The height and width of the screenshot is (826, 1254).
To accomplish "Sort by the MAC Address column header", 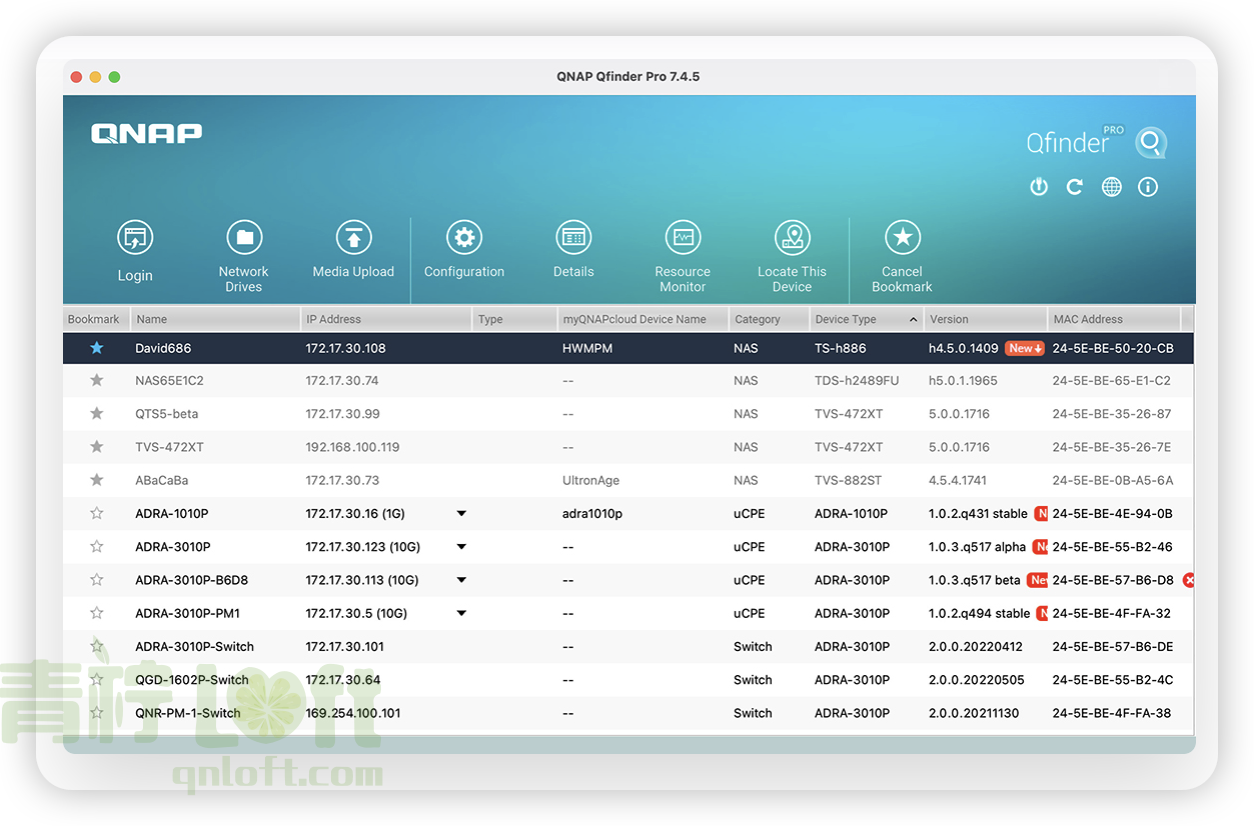I will 1113,320.
